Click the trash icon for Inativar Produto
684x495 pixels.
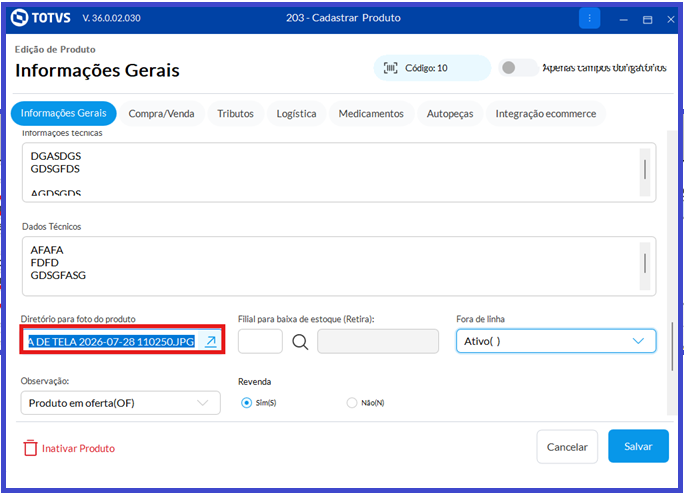pyautogui.click(x=30, y=448)
